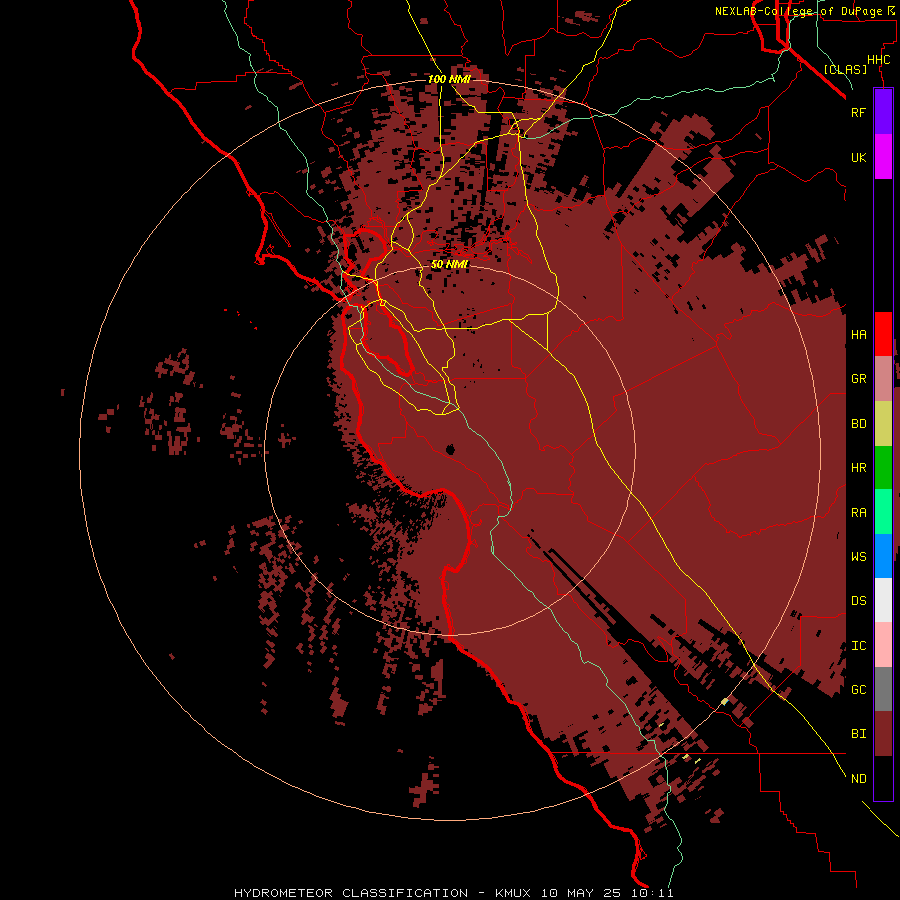The height and width of the screenshot is (900, 900).
Task: Click the purple RF color swatch in legend
Action: coord(883,112)
